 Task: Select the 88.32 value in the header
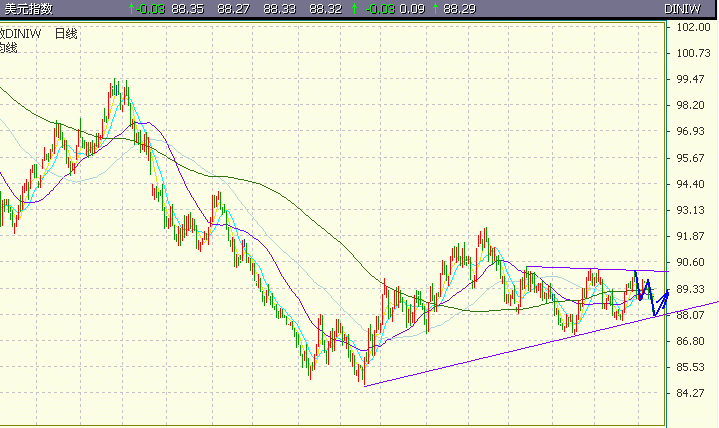pyautogui.click(x=326, y=9)
